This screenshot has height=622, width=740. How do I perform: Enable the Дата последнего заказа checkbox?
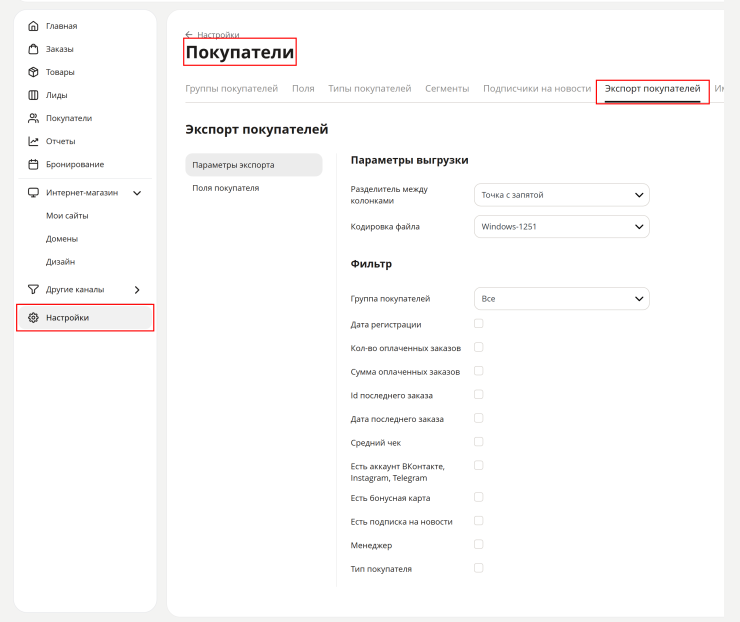click(x=479, y=418)
